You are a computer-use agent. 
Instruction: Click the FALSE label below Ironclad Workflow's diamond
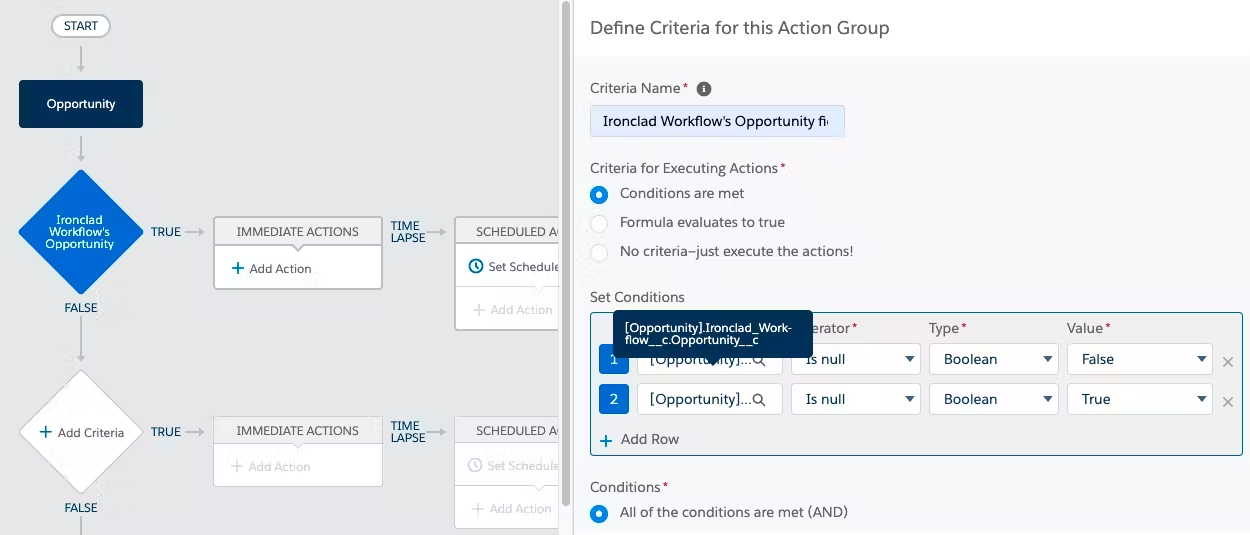pos(81,308)
